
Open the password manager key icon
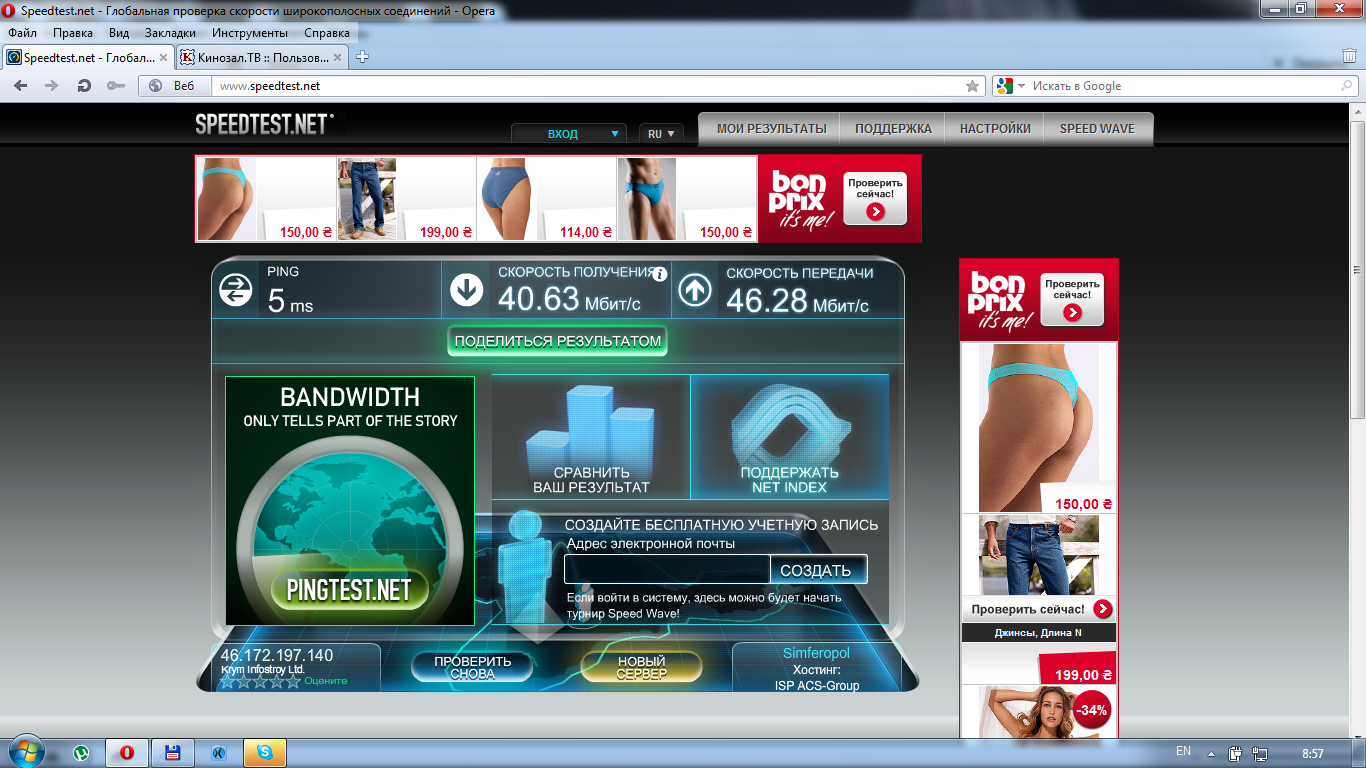(115, 86)
